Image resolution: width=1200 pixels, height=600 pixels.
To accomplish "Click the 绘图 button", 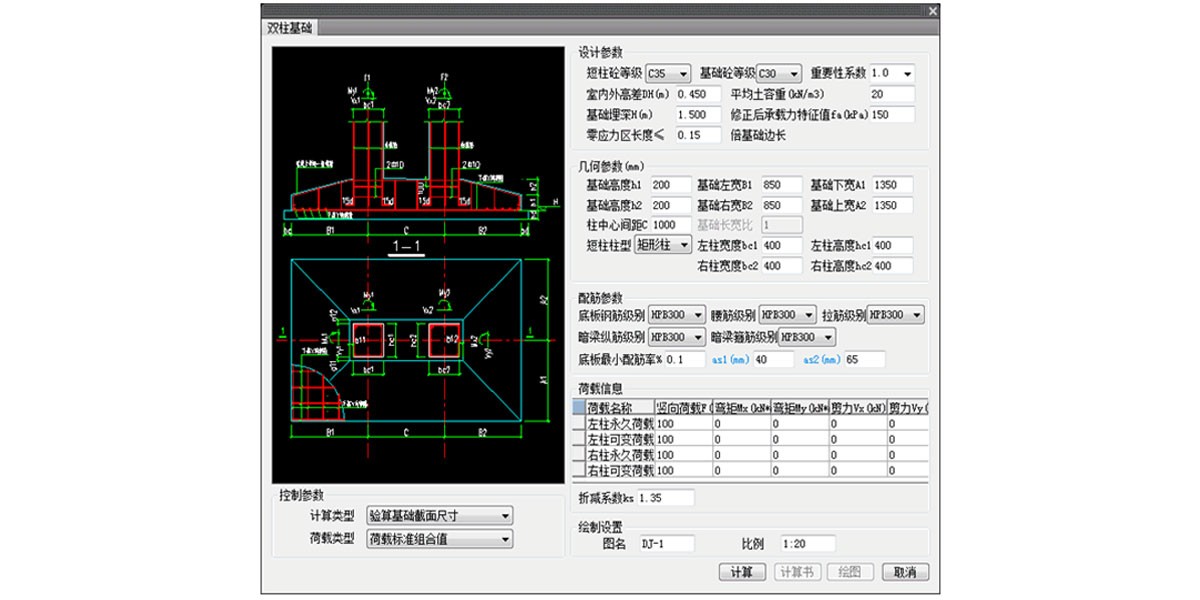I will pyautogui.click(x=851, y=573).
